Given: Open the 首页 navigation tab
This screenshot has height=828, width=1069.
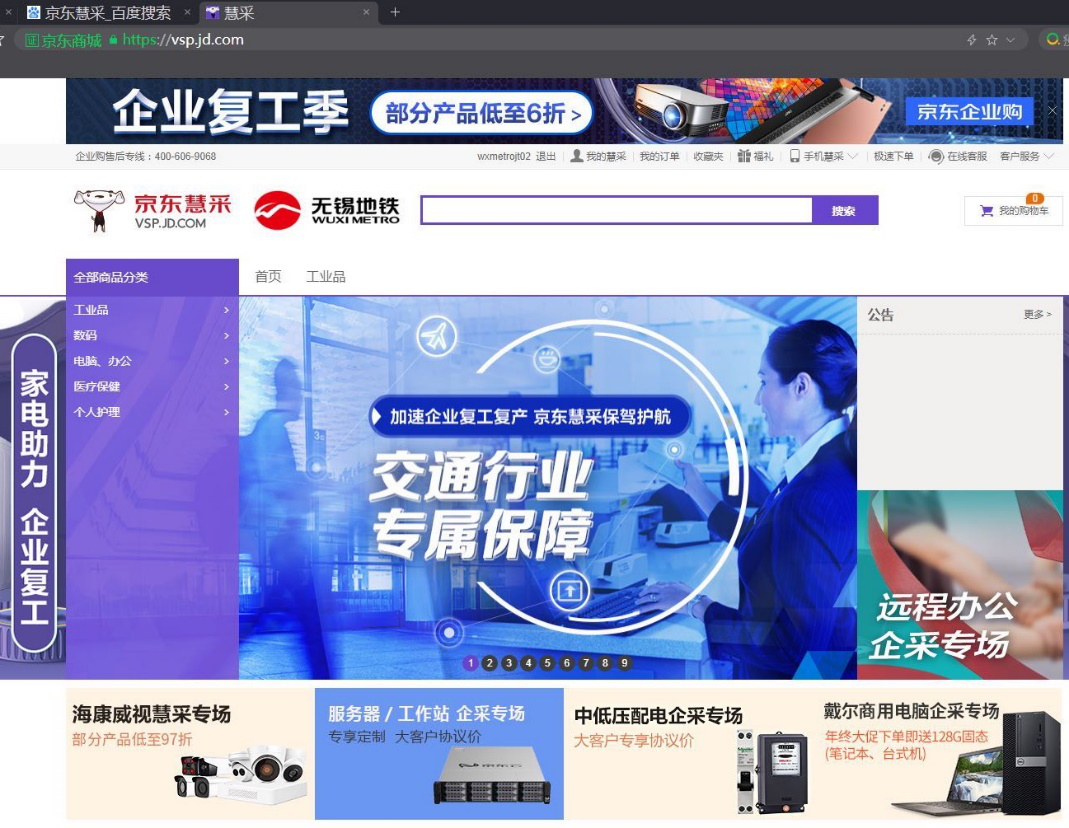Looking at the screenshot, I should click(268, 277).
